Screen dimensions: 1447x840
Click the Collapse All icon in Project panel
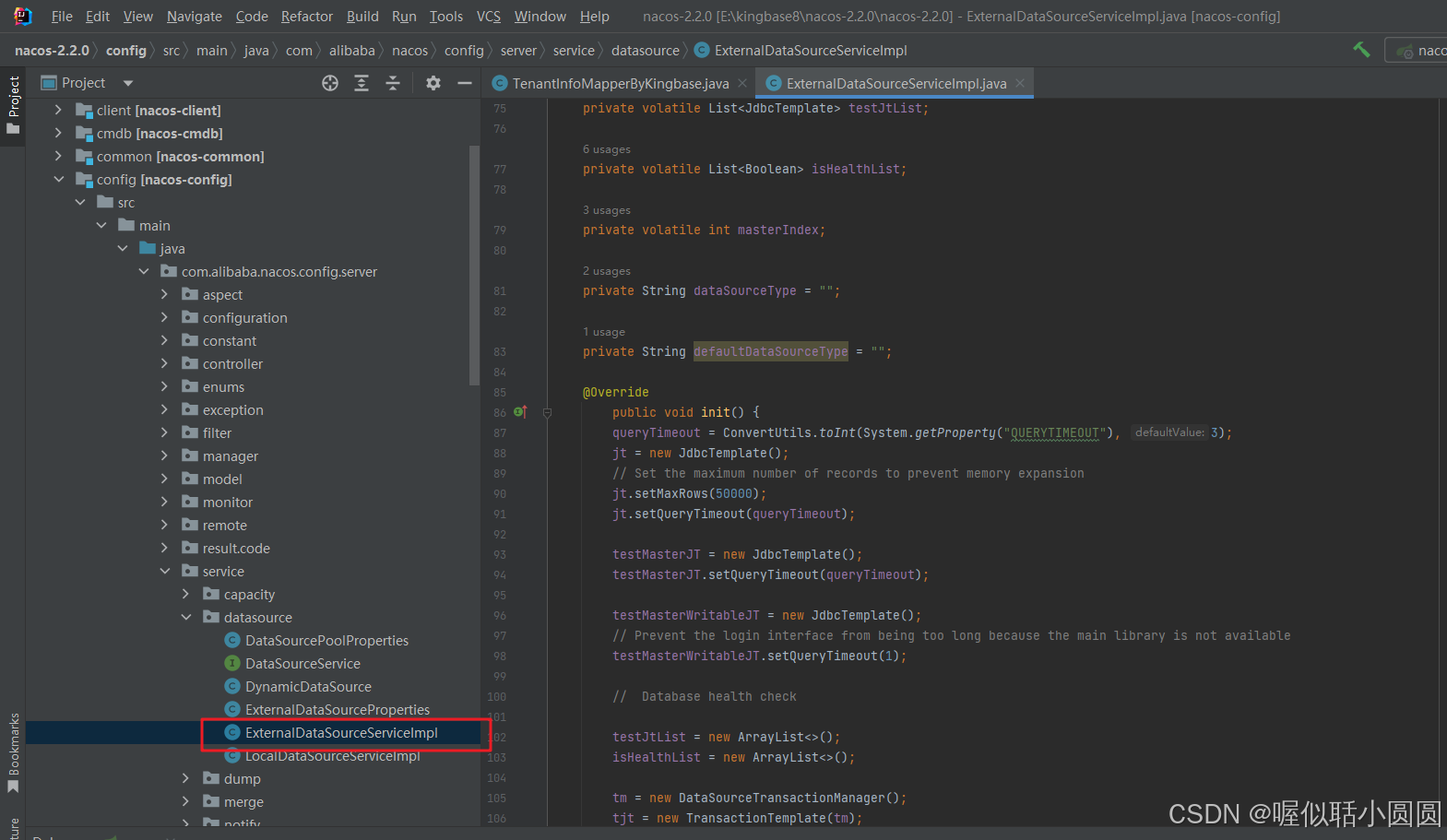[393, 83]
